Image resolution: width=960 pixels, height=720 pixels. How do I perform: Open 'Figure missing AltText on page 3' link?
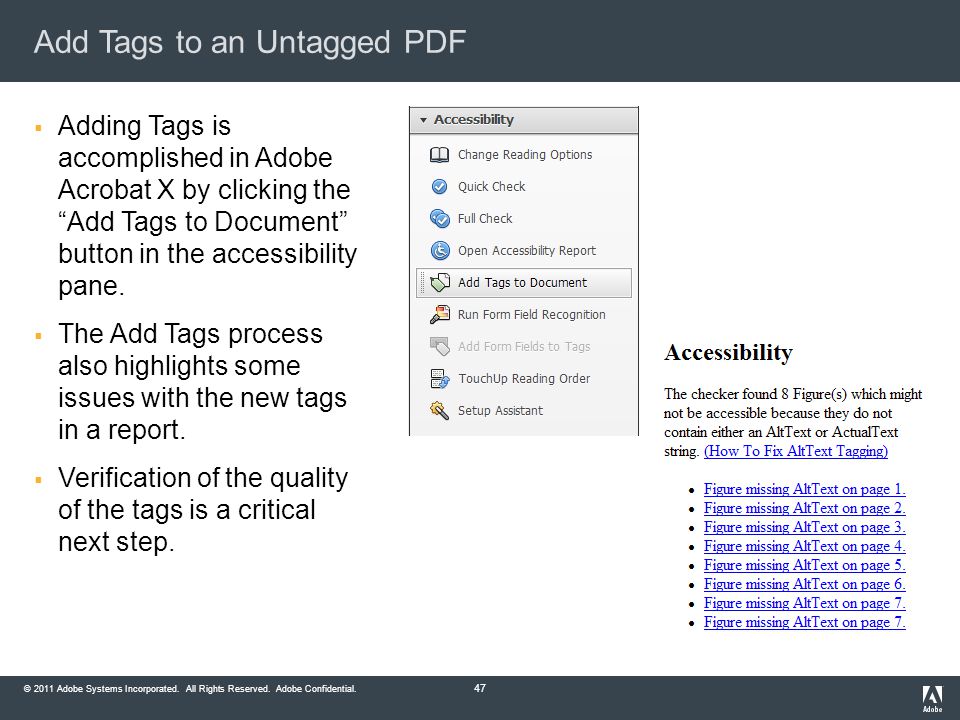point(804,527)
